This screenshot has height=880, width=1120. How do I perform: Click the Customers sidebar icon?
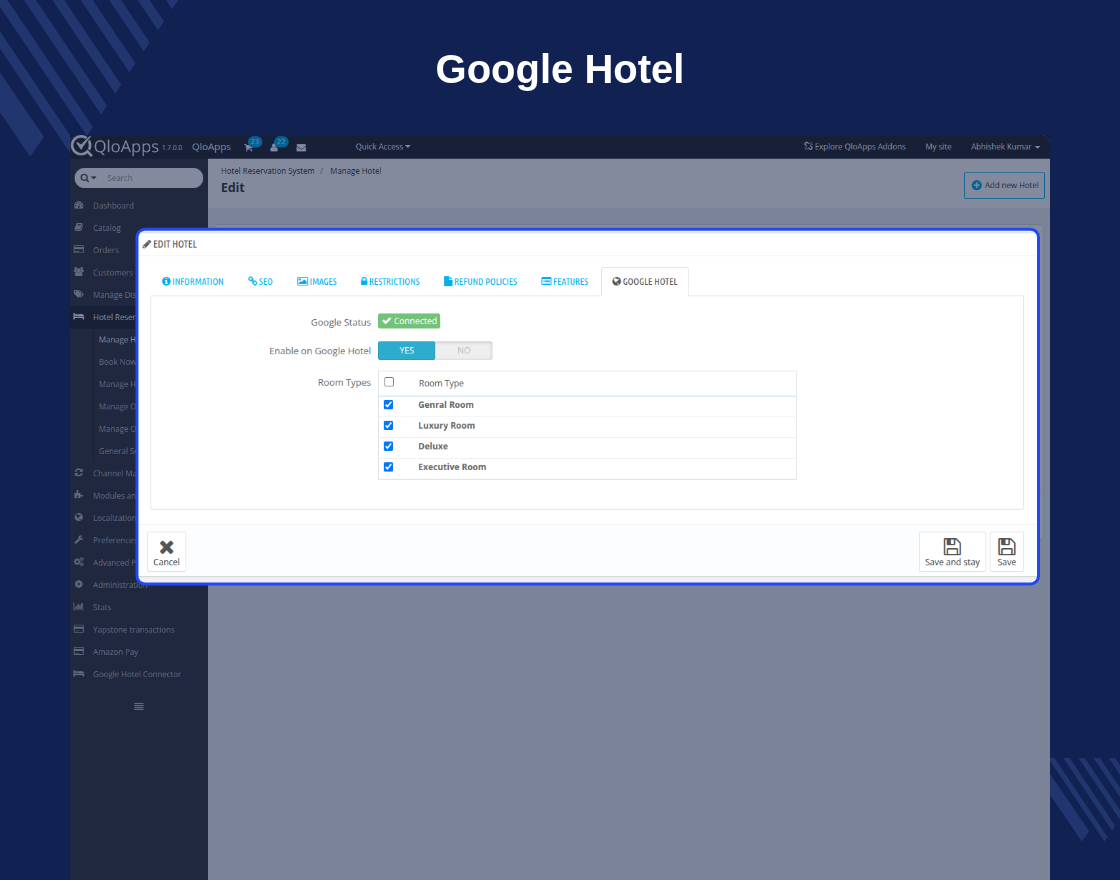tap(79, 272)
